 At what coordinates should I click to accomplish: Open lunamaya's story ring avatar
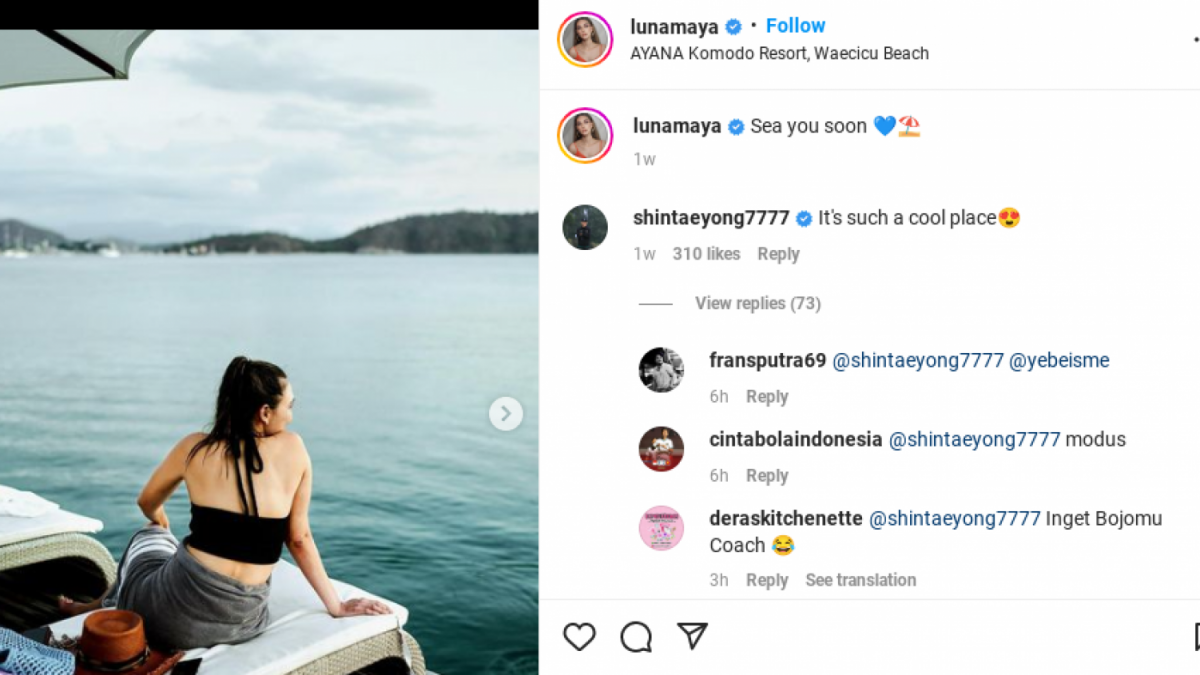click(x=585, y=40)
